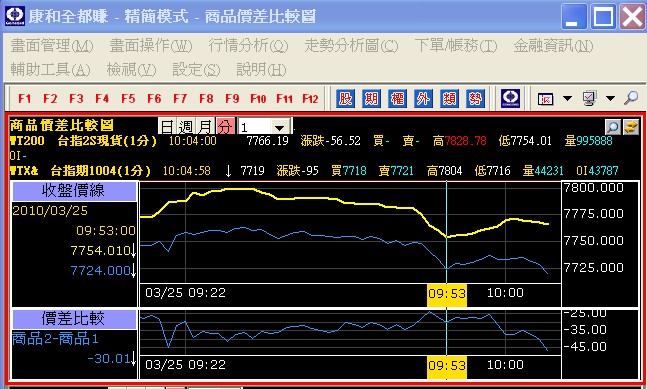Click the yellow swap arrows icon in chart panel
Image resolution: width=647 pixels, height=389 pixels.
pos(631,127)
